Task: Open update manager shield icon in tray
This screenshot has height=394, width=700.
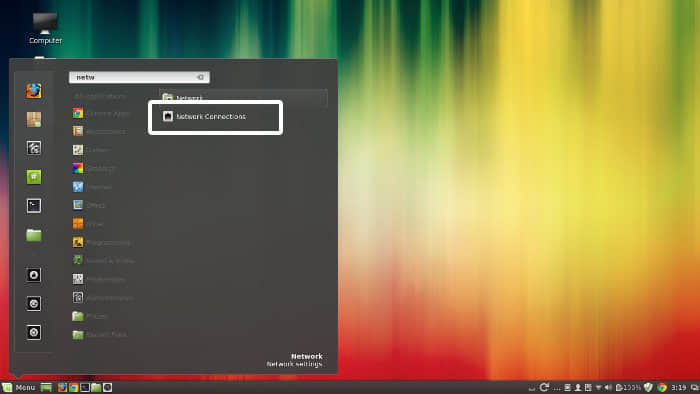Action: pos(648,387)
